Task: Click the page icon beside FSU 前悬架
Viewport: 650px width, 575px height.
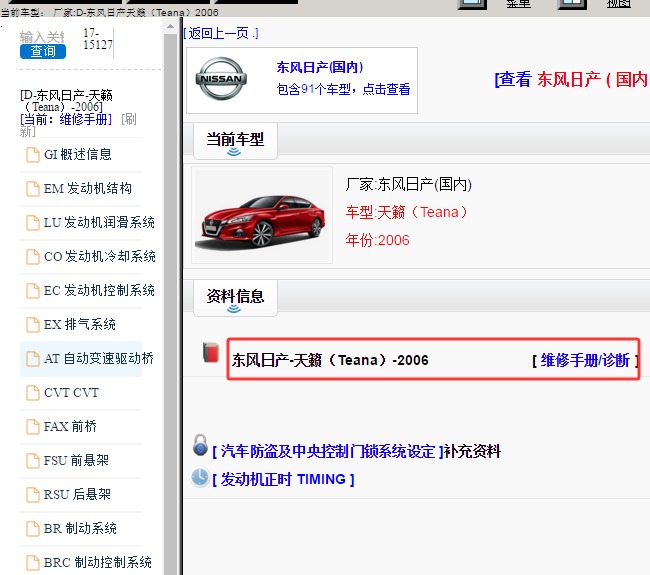Action: (33, 461)
